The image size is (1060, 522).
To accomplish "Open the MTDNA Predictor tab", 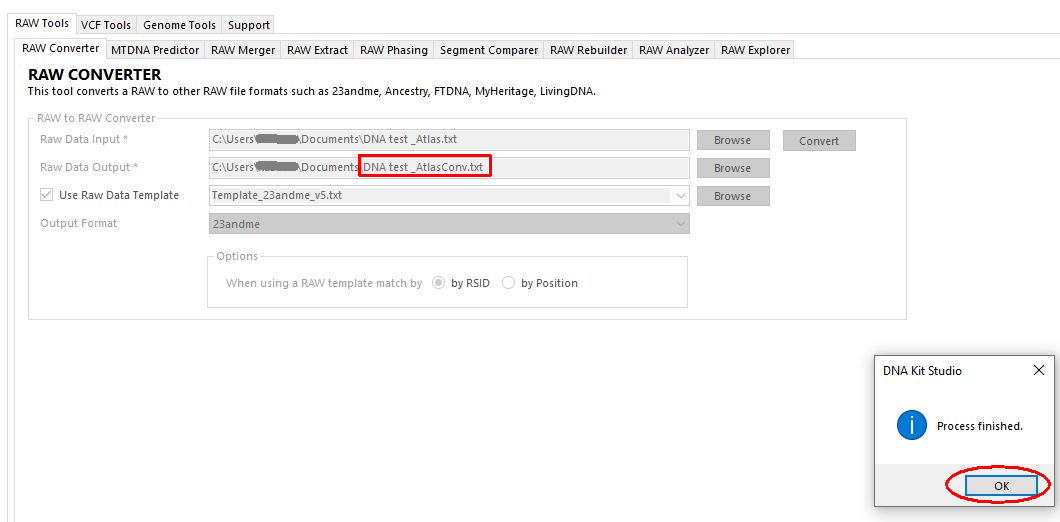I will coord(155,50).
